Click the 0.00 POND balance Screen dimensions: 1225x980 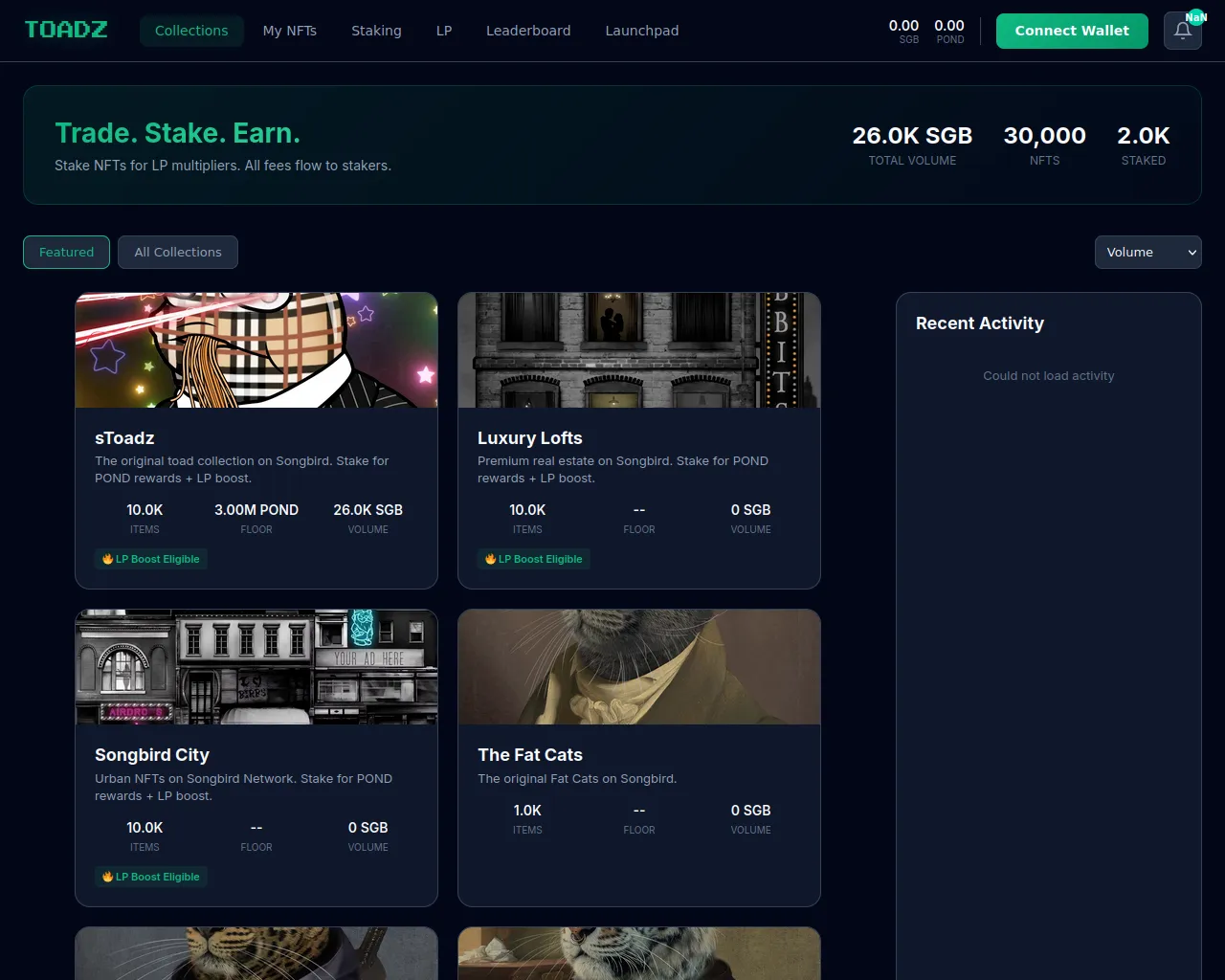(949, 31)
